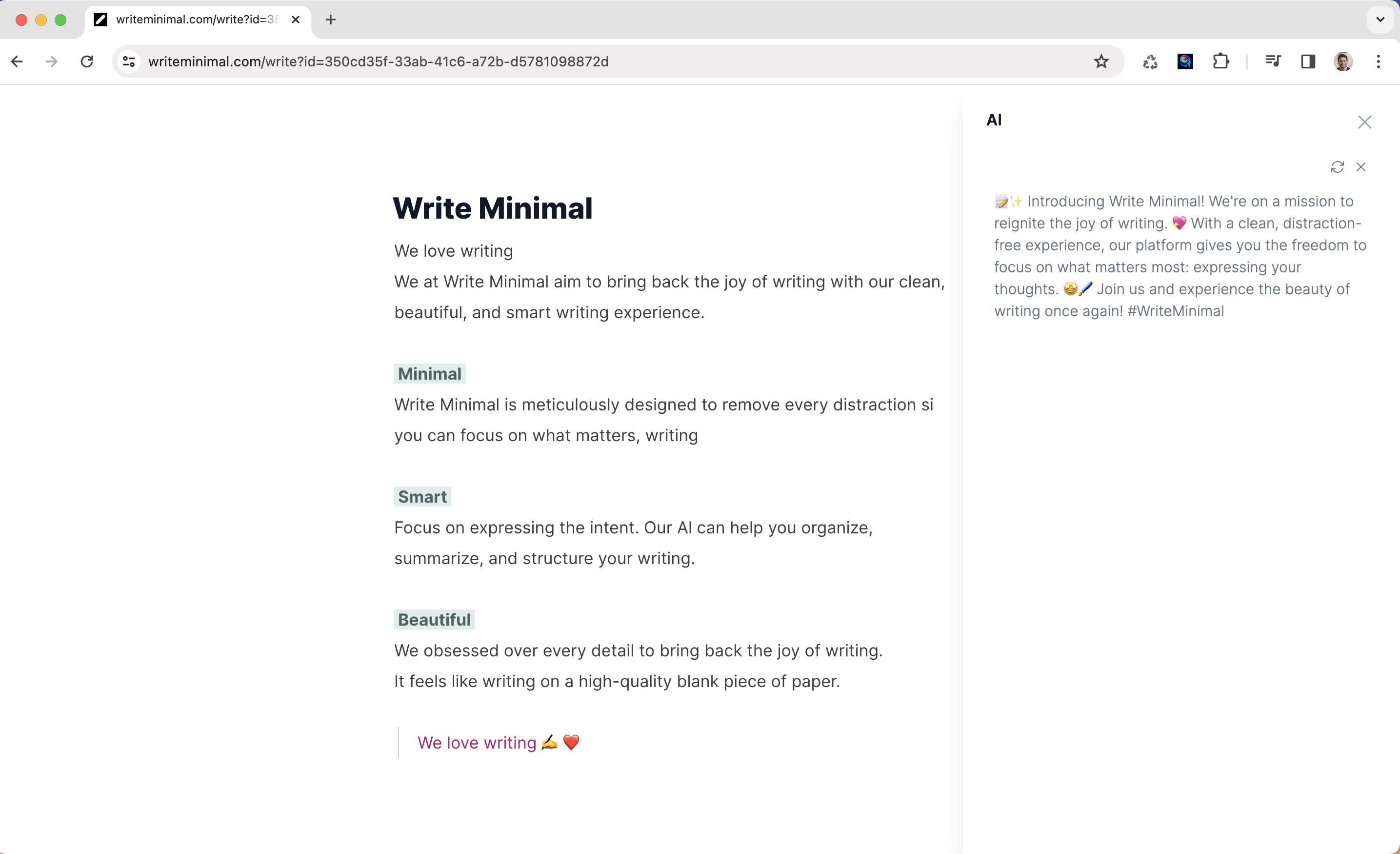1400x854 pixels.
Task: Bookmark this page with the star icon
Action: [x=1100, y=61]
